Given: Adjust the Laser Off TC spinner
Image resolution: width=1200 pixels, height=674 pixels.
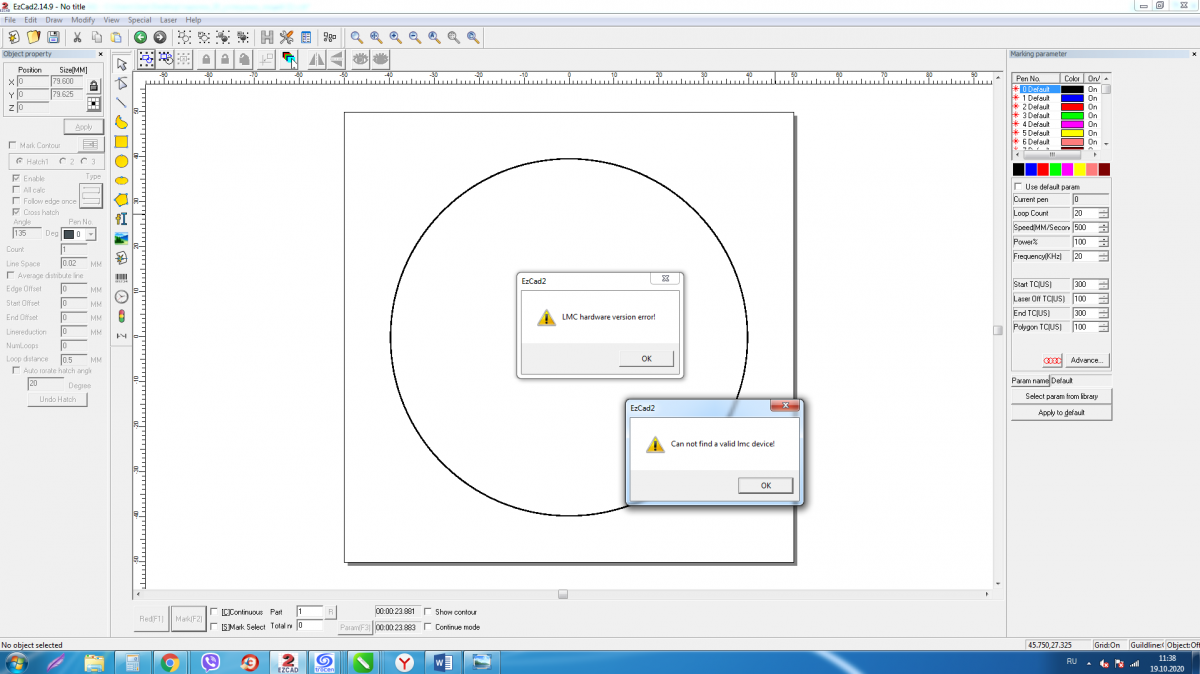Looking at the screenshot, I should (x=1104, y=299).
